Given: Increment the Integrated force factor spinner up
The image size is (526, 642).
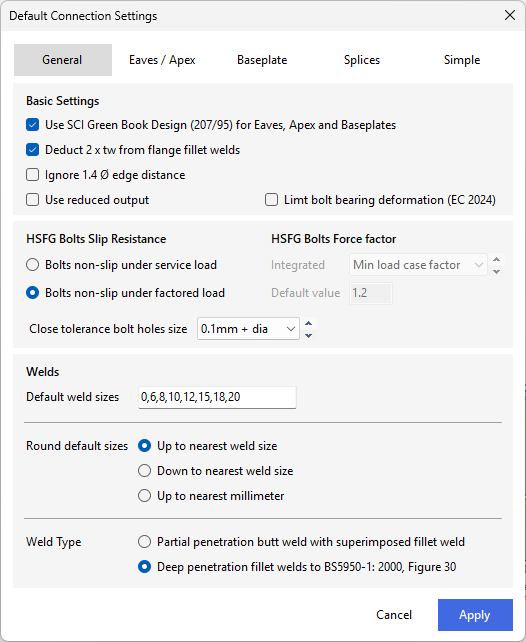Looking at the screenshot, I should tap(497, 260).
